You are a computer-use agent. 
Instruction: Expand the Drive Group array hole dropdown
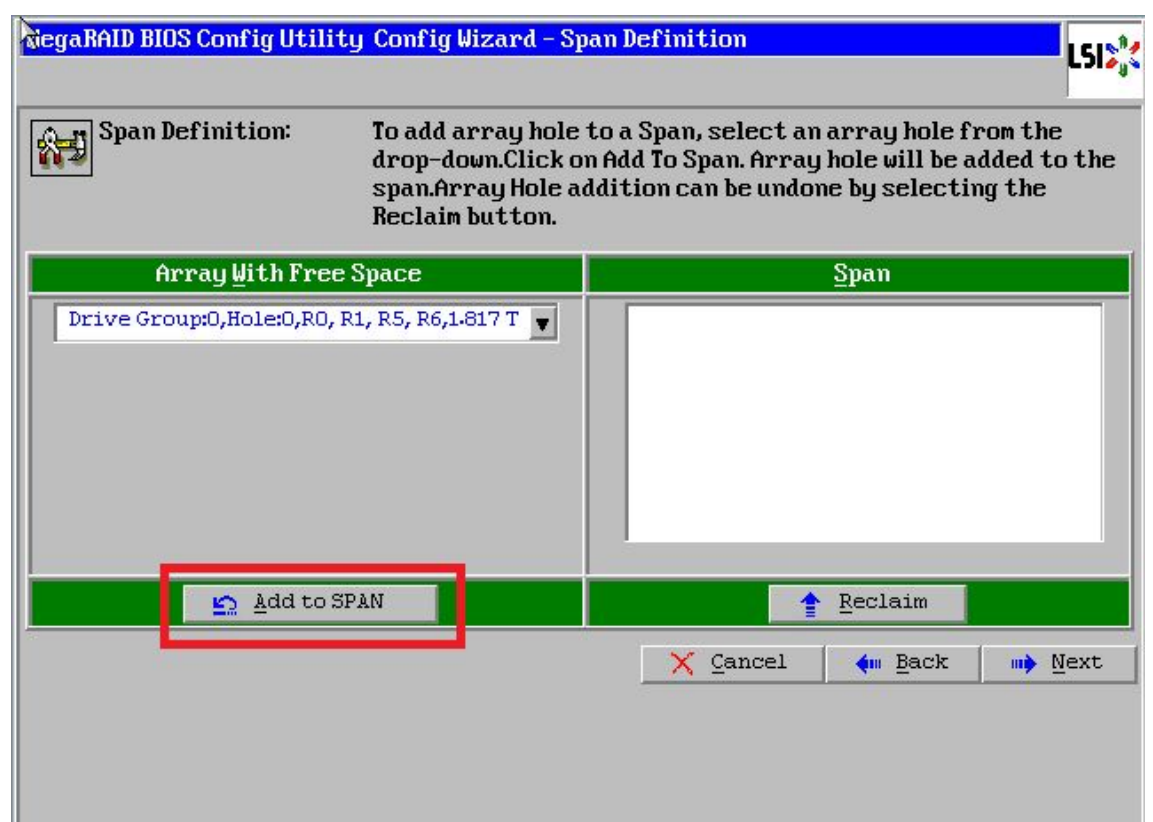coord(543,322)
